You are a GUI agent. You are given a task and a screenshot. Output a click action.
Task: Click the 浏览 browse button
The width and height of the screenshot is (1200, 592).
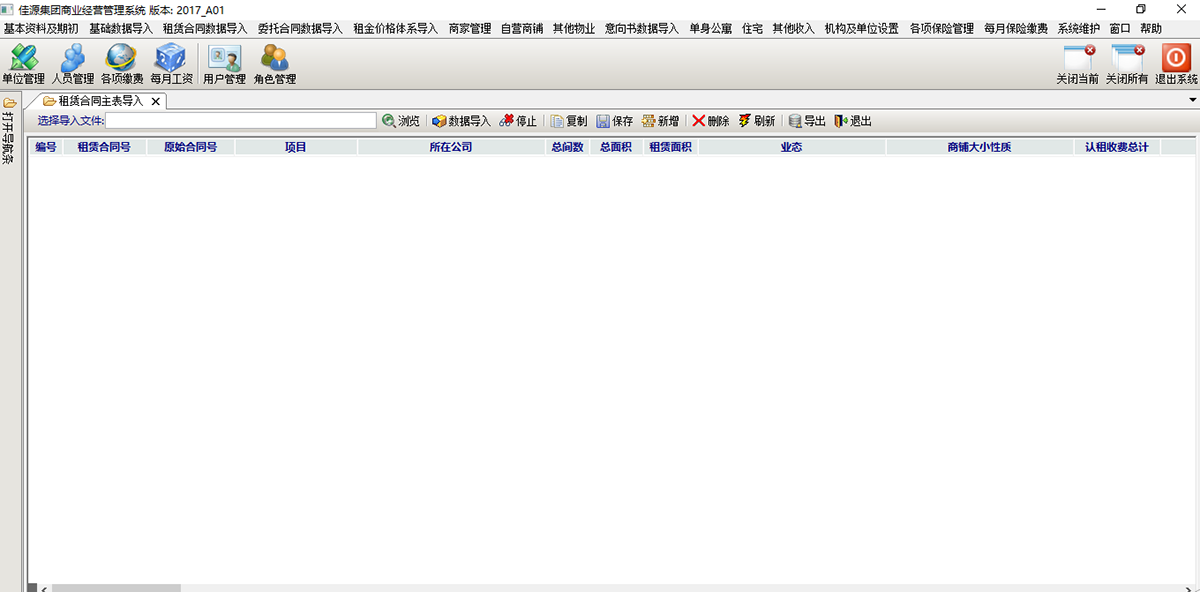click(401, 121)
